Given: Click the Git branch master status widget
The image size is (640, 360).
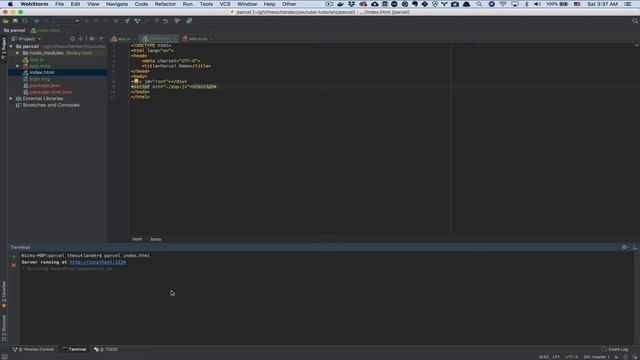Looking at the screenshot, I should 596,357.
